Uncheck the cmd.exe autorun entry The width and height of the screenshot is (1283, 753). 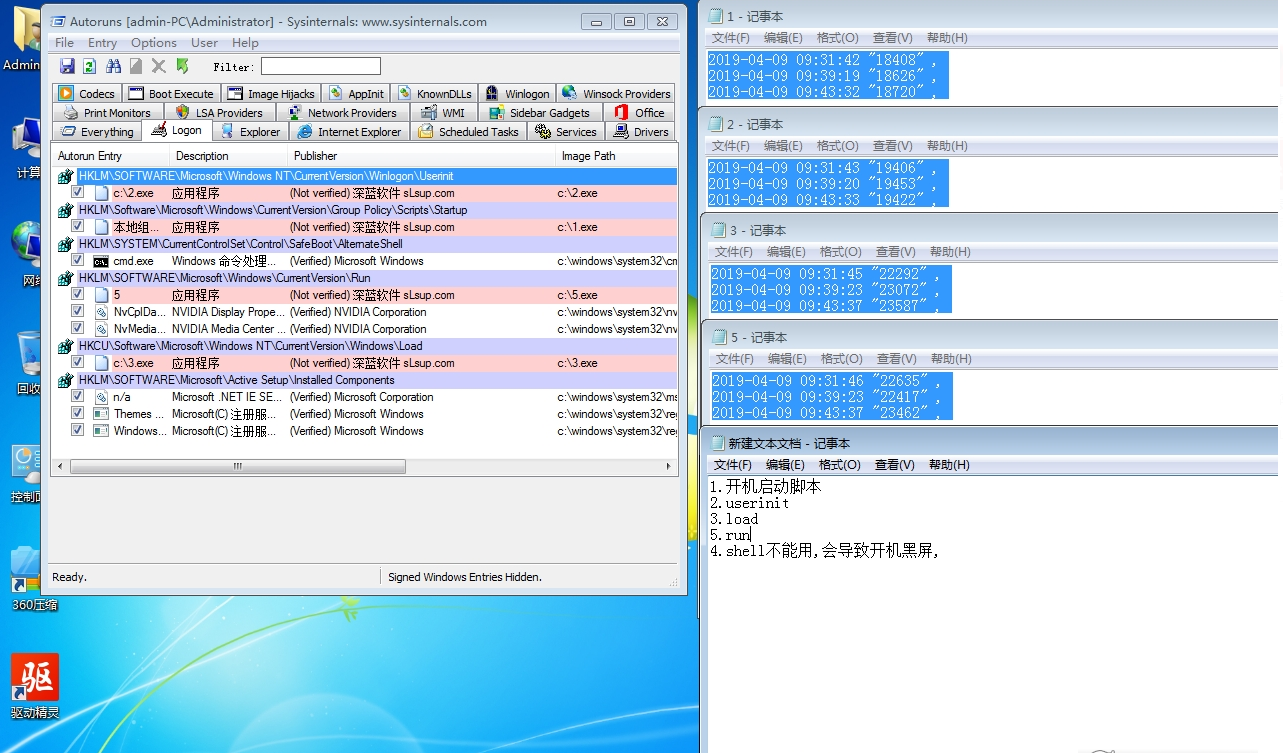[x=77, y=260]
